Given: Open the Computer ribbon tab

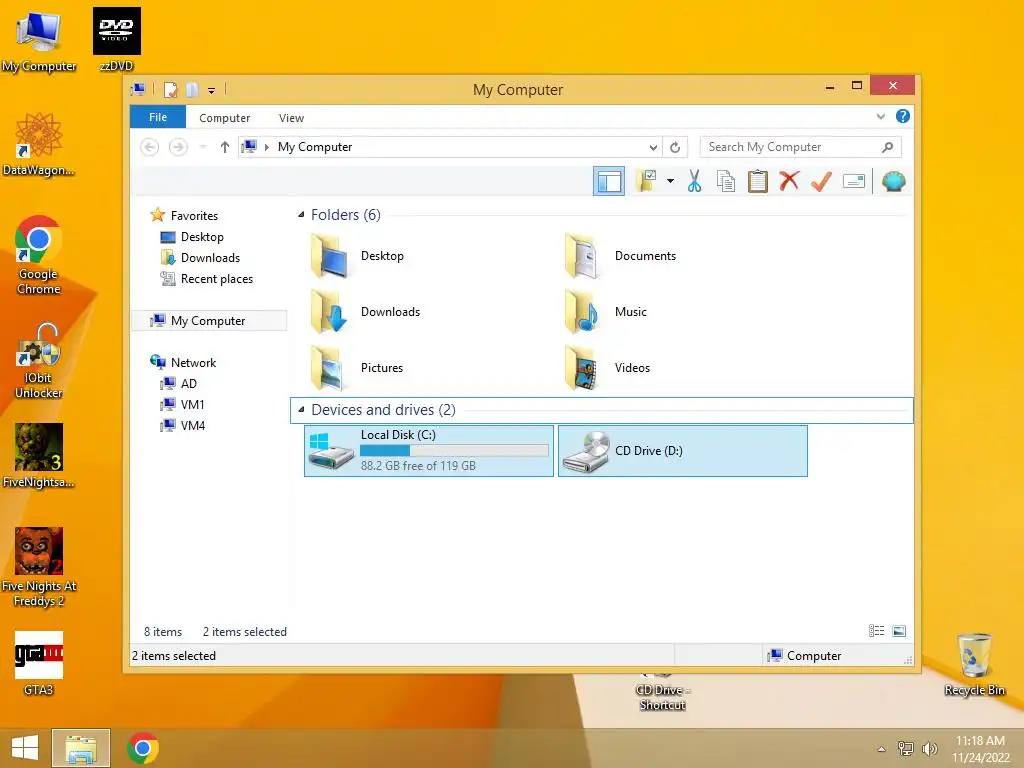Looking at the screenshot, I should coord(225,118).
